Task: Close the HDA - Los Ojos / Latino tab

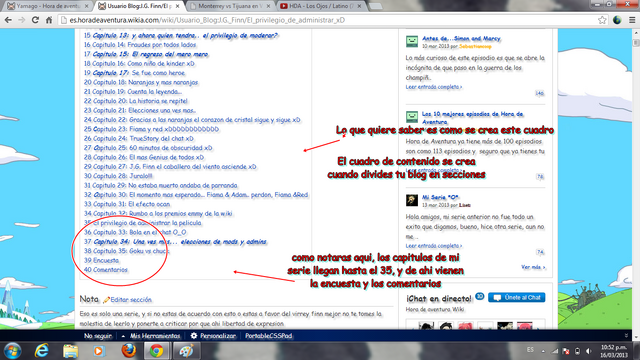Action: click(359, 6)
